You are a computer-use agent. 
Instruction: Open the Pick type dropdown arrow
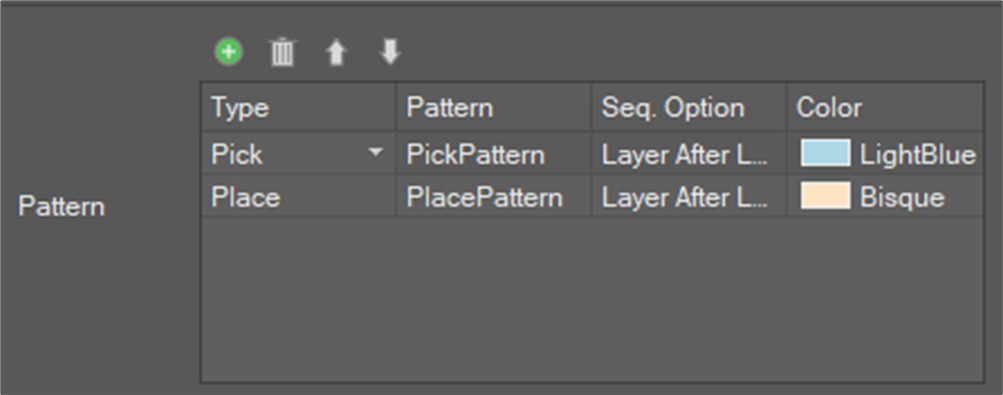coord(375,153)
